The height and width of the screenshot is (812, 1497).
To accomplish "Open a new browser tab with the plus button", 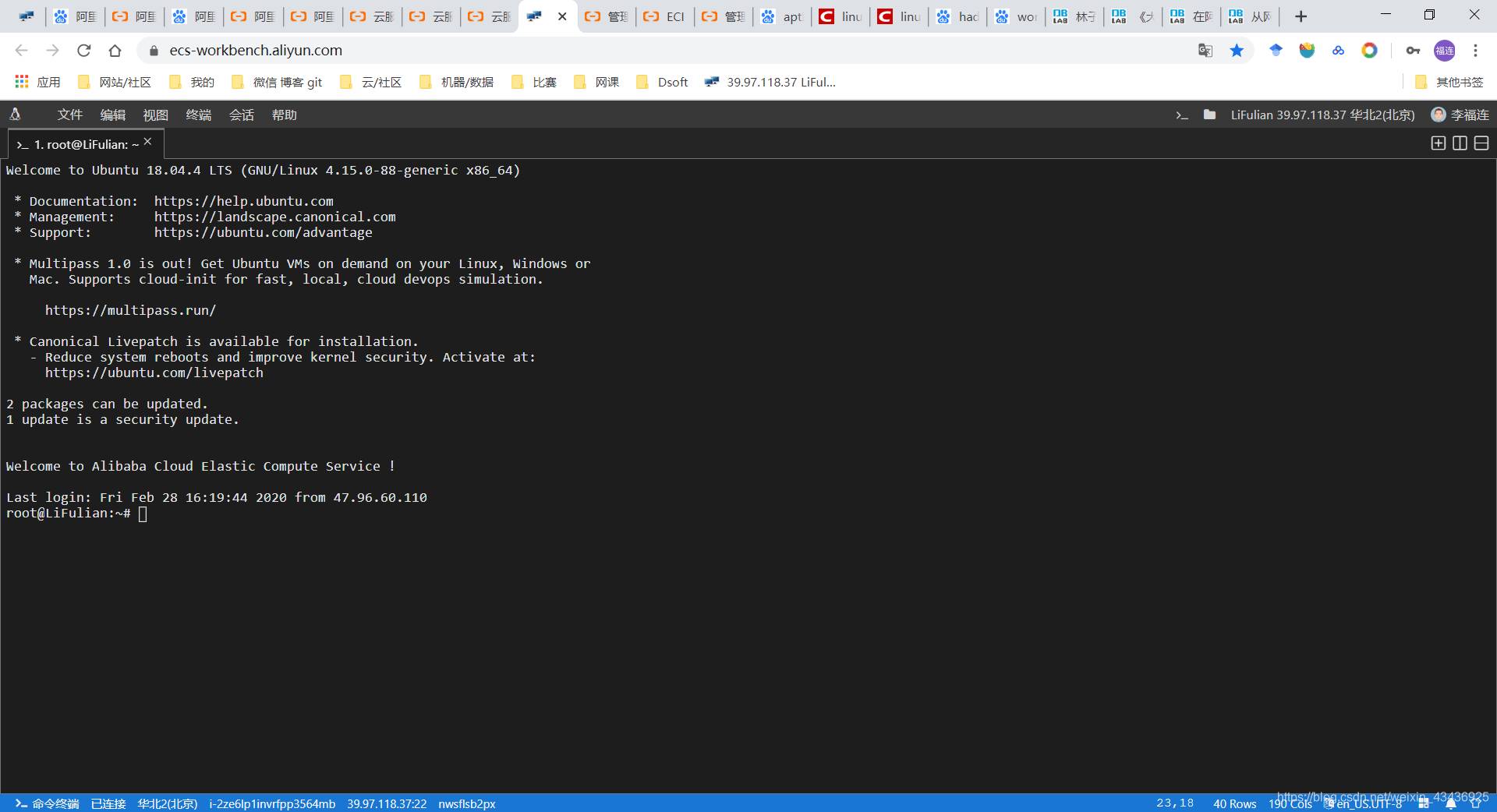I will pos(1301,16).
